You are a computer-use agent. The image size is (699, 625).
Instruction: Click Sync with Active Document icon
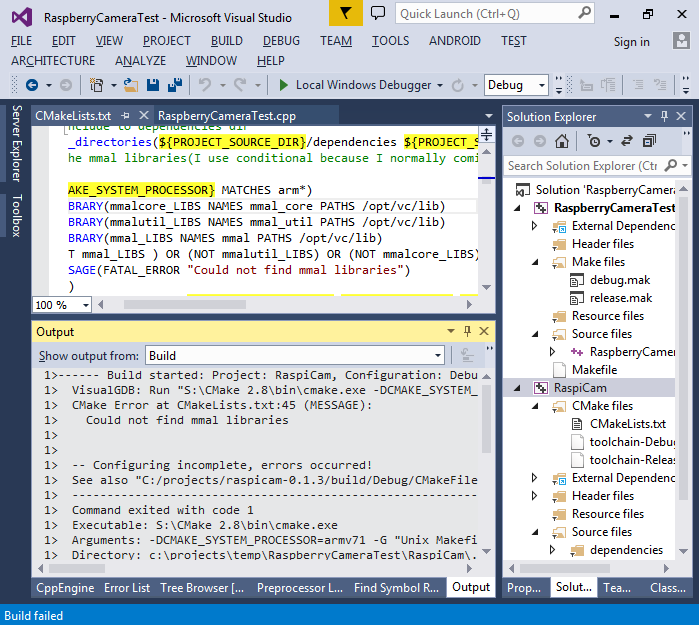pos(627,141)
